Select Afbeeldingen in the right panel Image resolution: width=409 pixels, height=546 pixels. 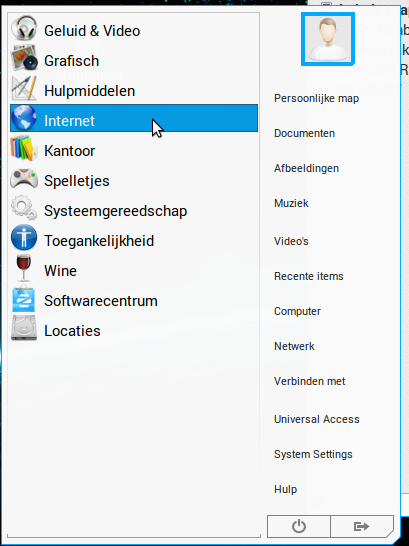pos(306,168)
